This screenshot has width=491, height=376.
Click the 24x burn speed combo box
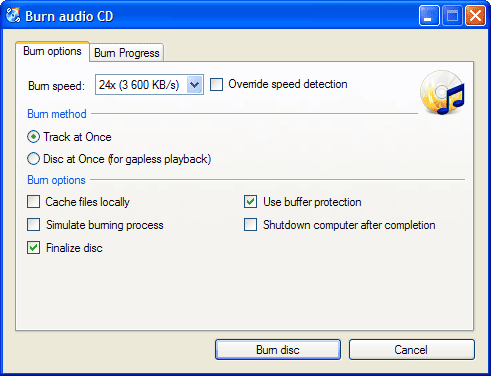tap(149, 85)
